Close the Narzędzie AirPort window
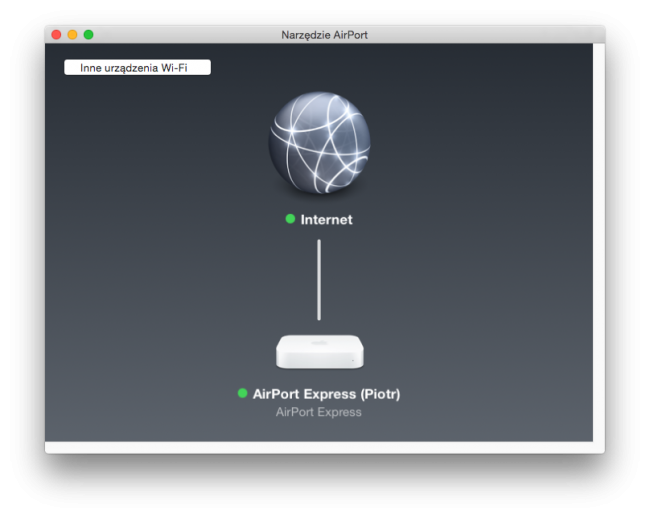 pos(56,35)
